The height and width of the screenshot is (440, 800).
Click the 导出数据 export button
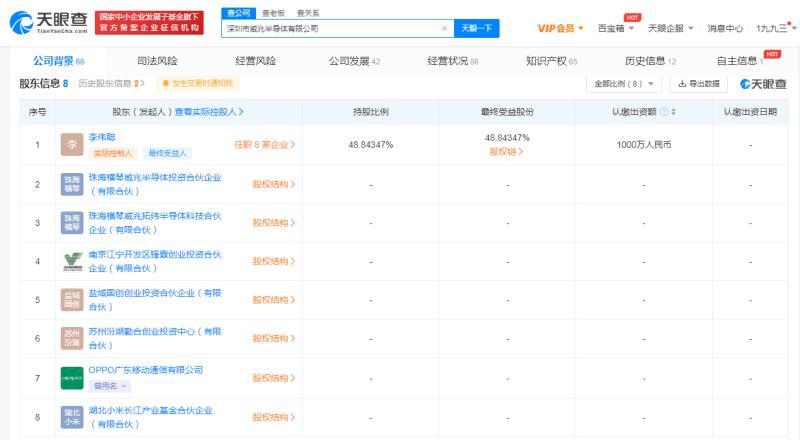pyautogui.click(x=699, y=84)
